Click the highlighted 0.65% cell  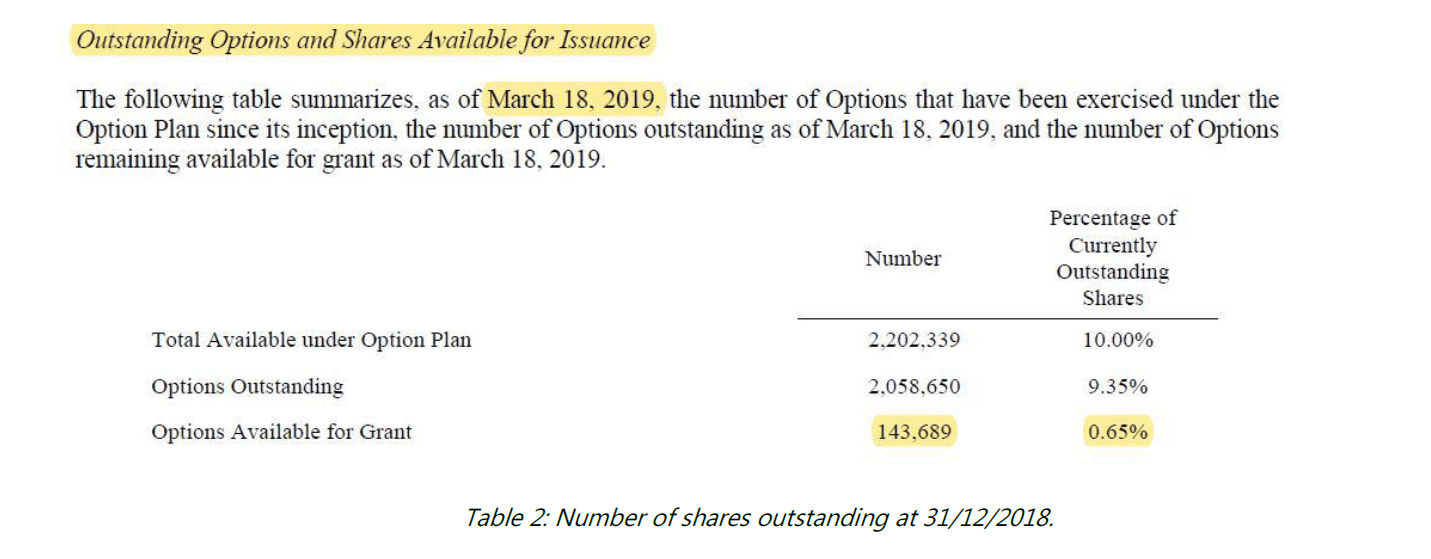[1118, 432]
